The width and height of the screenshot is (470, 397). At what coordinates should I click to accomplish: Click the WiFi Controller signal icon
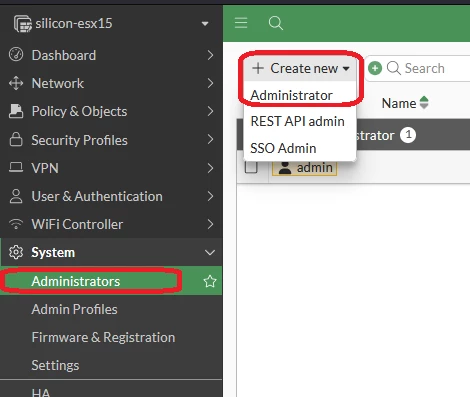16,224
